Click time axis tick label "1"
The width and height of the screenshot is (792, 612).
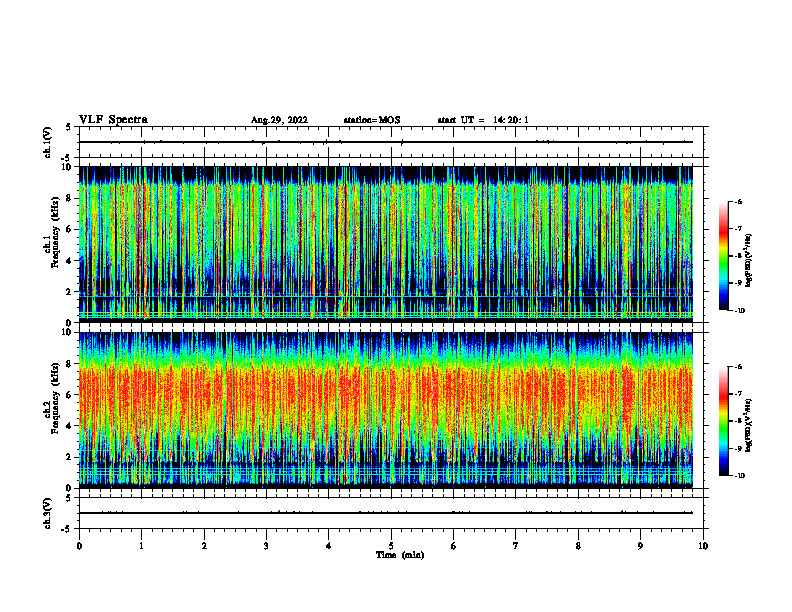(142, 546)
